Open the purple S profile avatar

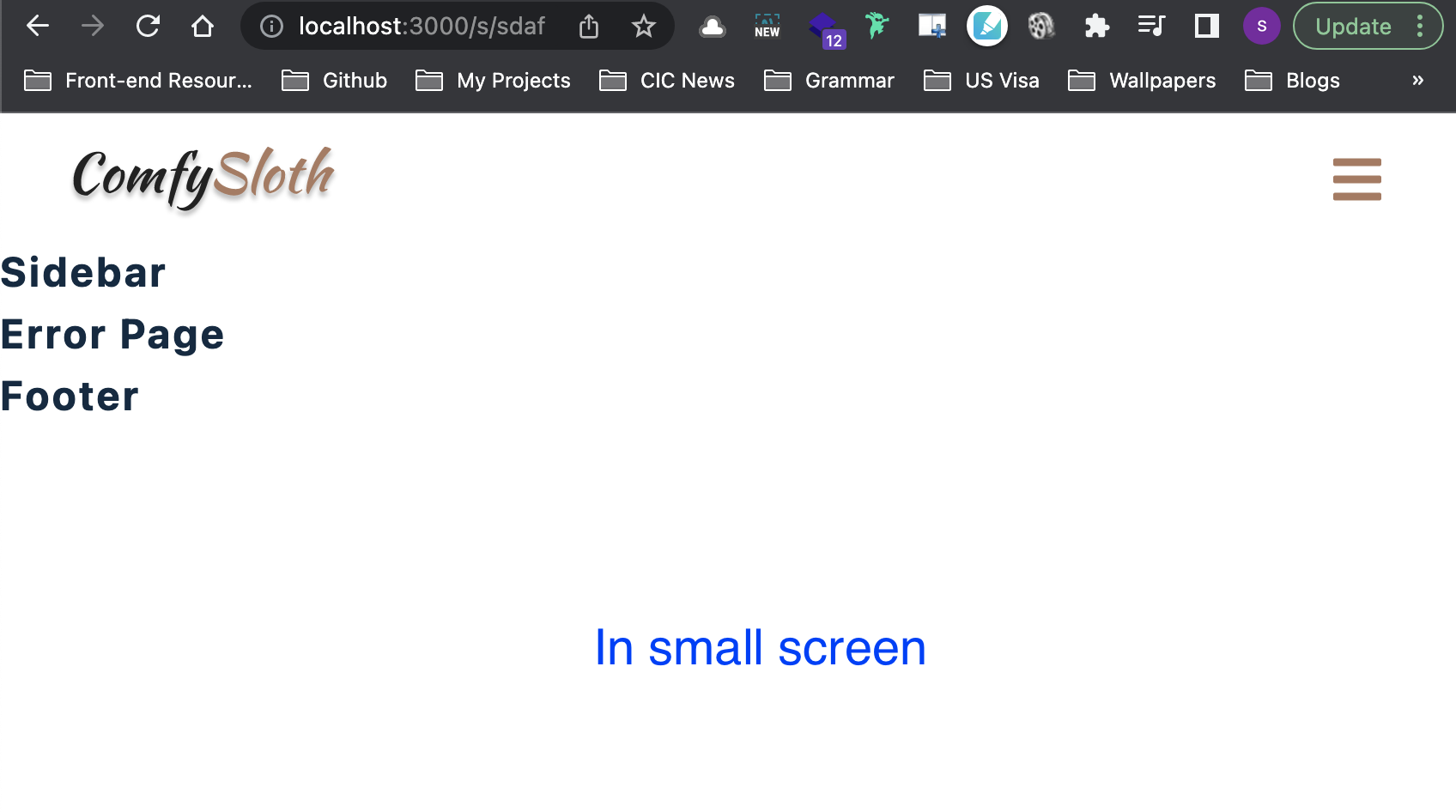click(x=1261, y=27)
